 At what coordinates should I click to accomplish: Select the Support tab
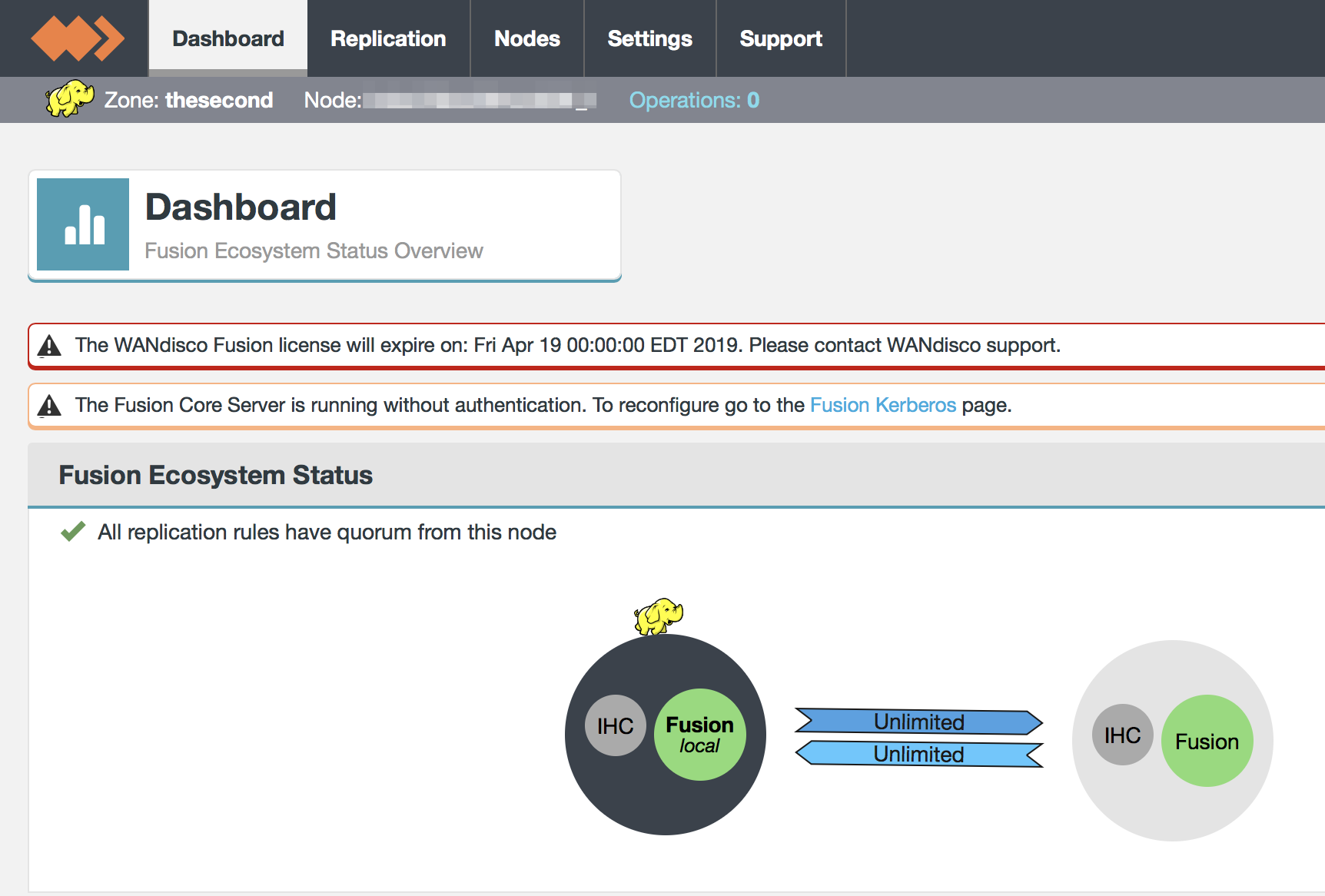coord(781,38)
